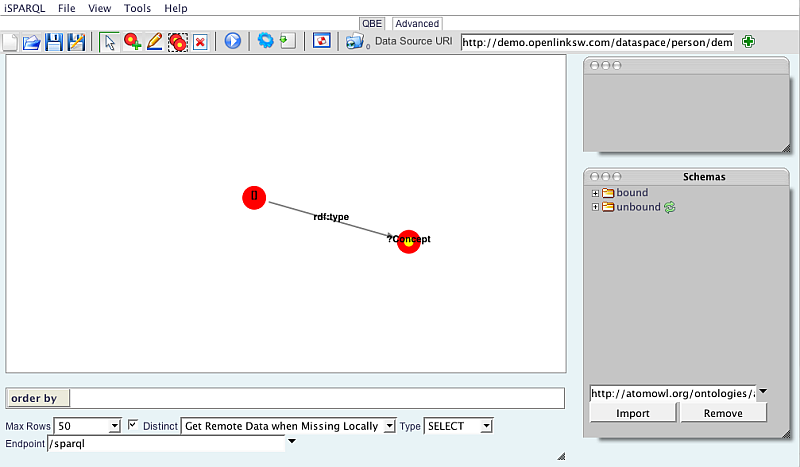Screen dimensions: 800x467
Task: Choose the group nodes selection tool
Action: 178,42
